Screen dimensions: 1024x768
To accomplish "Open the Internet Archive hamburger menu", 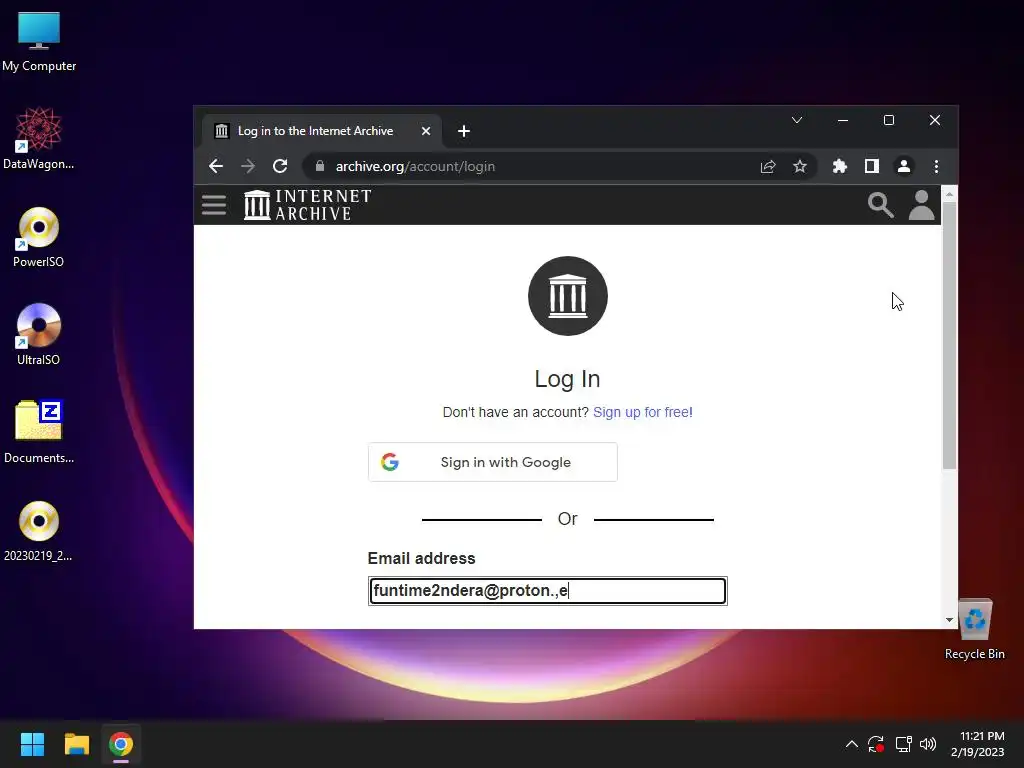I will tap(214, 205).
